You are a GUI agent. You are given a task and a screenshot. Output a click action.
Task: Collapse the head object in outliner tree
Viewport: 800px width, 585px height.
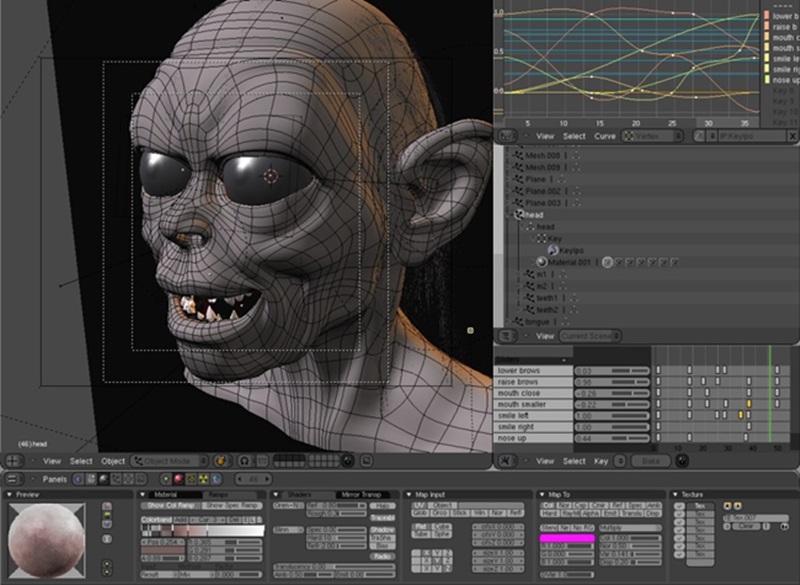pyautogui.click(x=510, y=215)
